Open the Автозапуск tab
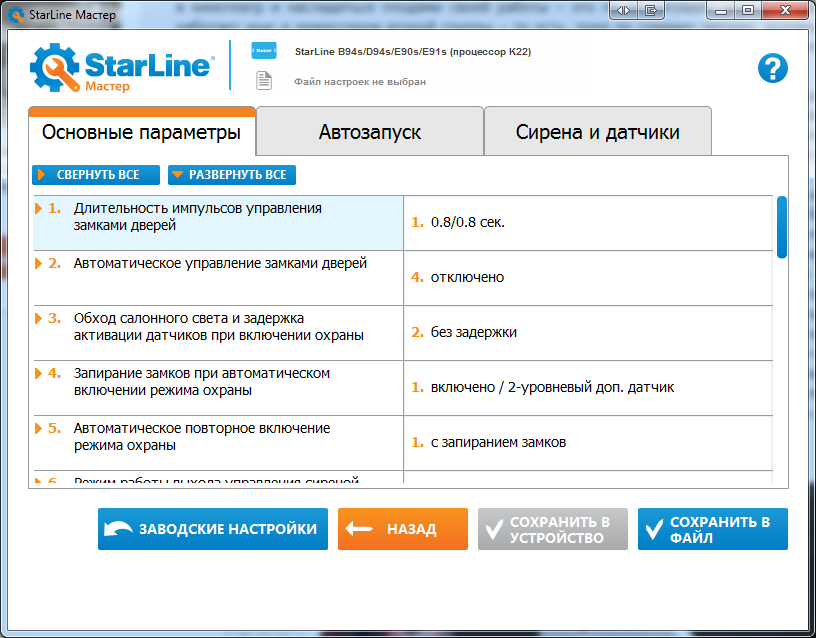 pyautogui.click(x=369, y=132)
